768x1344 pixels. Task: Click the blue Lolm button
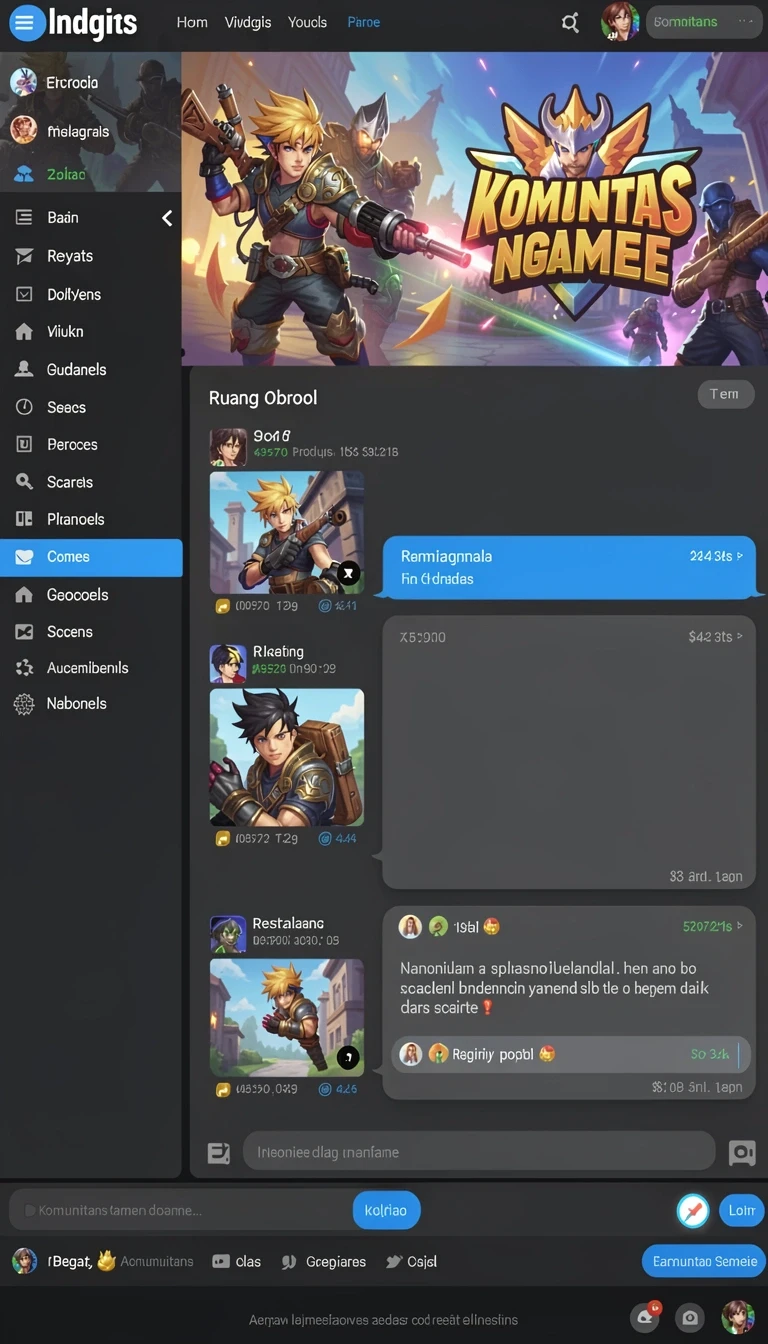pyautogui.click(x=741, y=1210)
